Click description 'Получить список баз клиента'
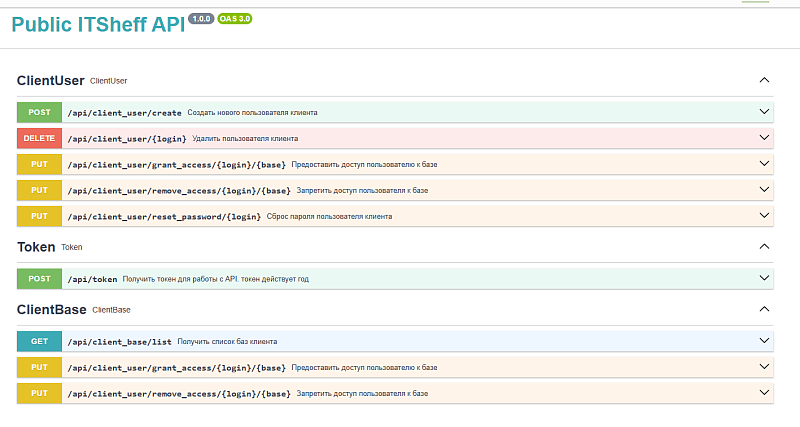This screenshot has width=800, height=427. pyautogui.click(x=227, y=341)
